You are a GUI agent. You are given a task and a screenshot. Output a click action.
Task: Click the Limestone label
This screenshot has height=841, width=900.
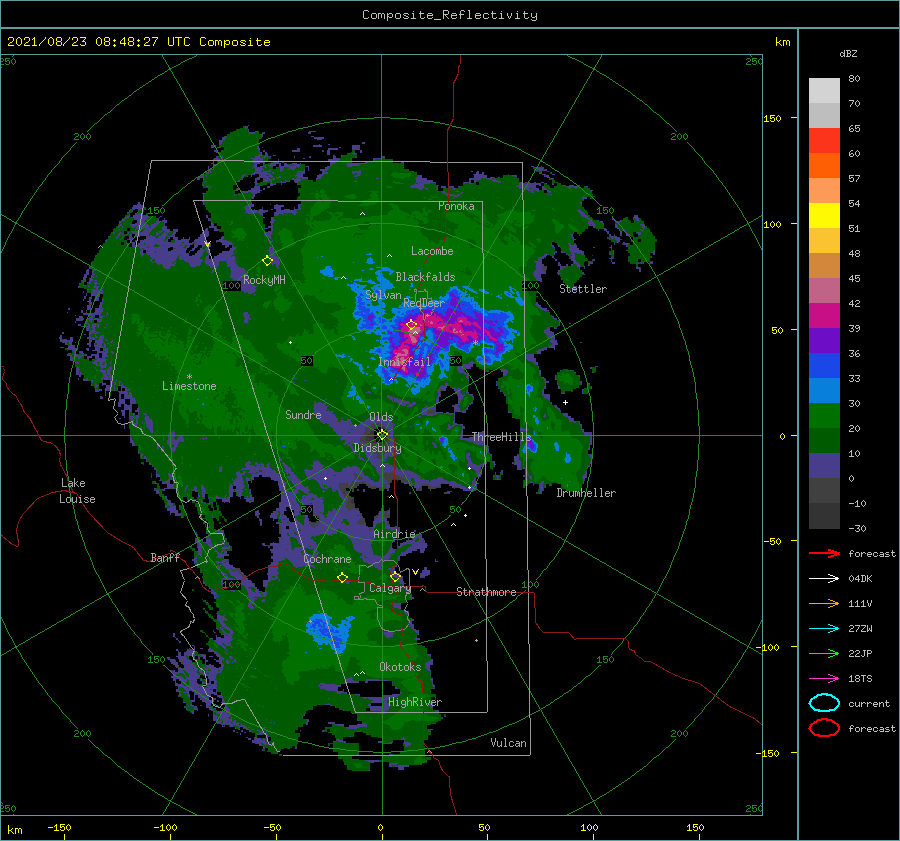[189, 386]
